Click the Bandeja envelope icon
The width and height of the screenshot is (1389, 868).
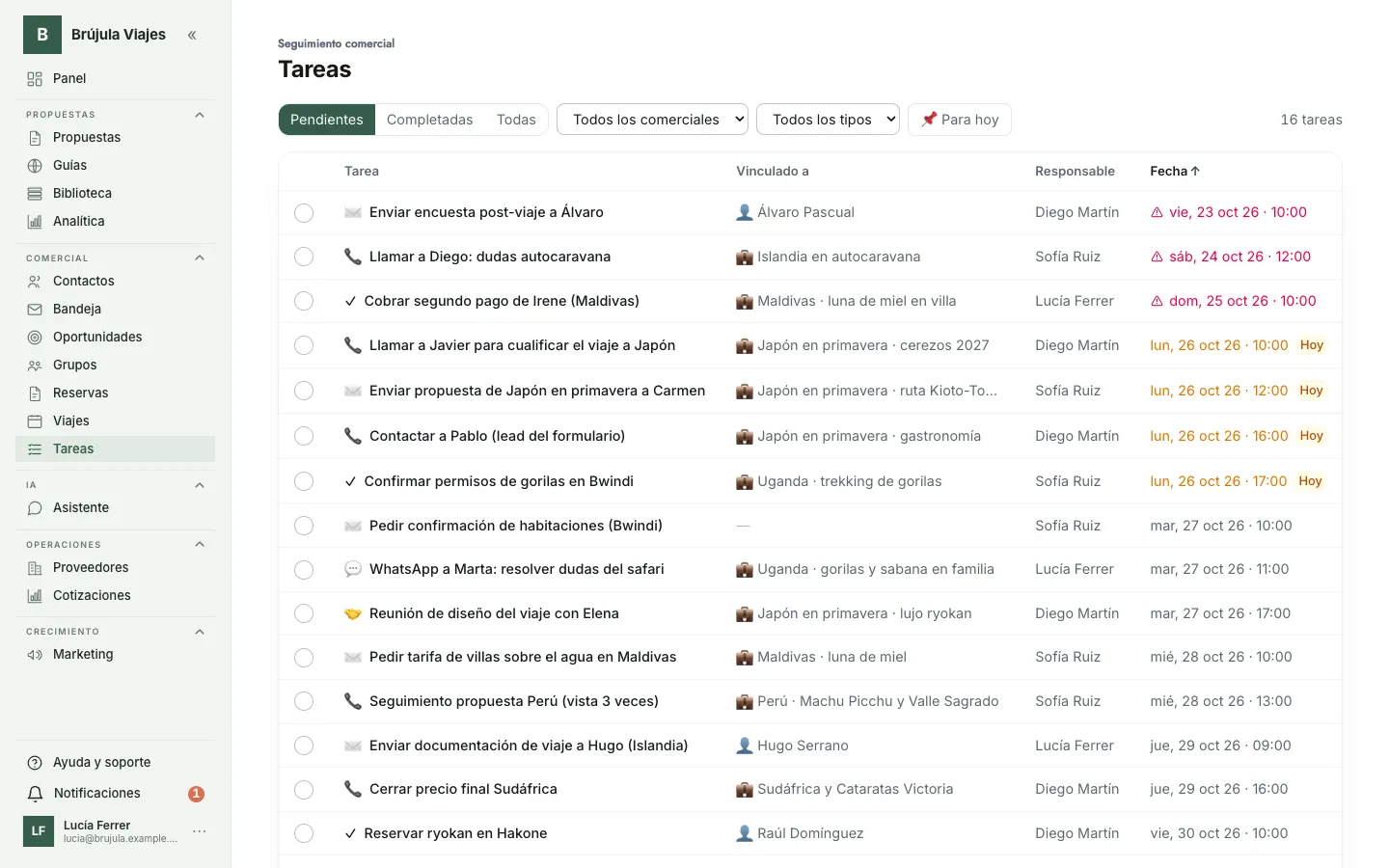click(35, 310)
